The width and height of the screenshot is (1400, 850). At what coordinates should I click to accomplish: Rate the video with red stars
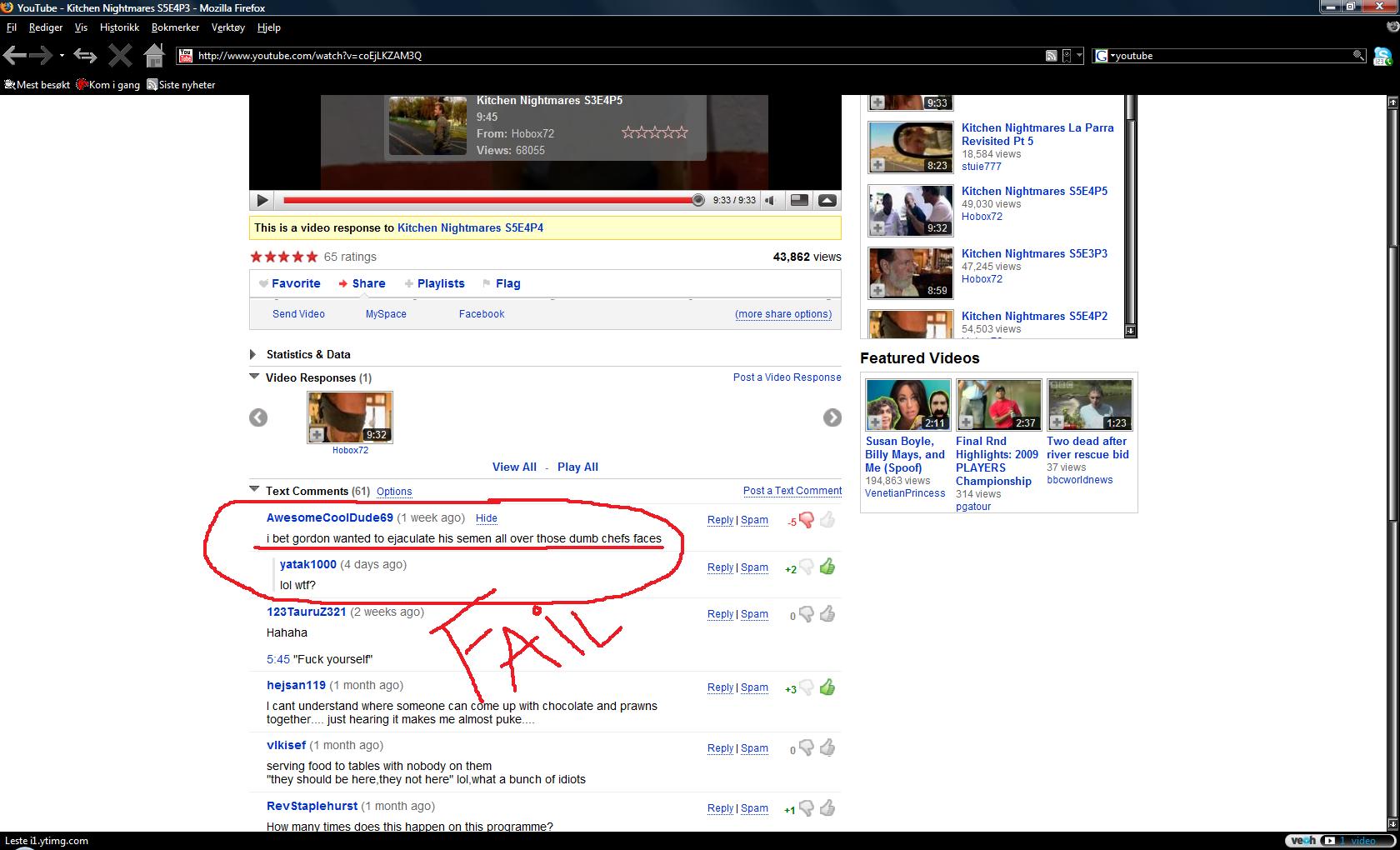[283, 257]
